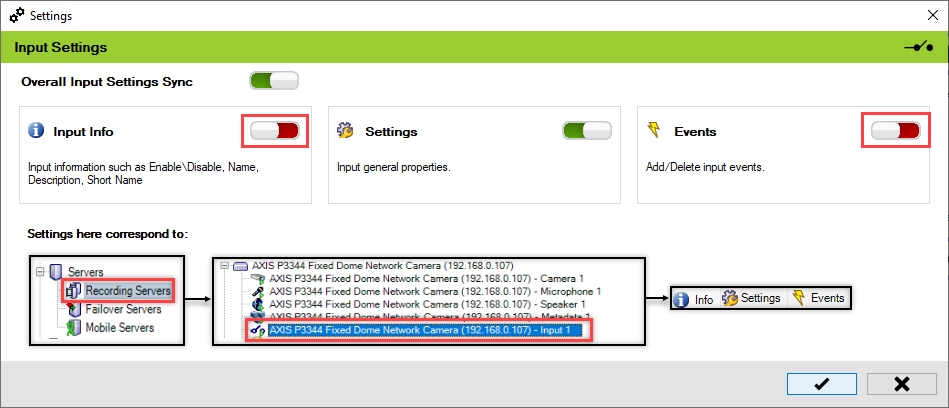Turn off the Settings toggle

pos(587,131)
